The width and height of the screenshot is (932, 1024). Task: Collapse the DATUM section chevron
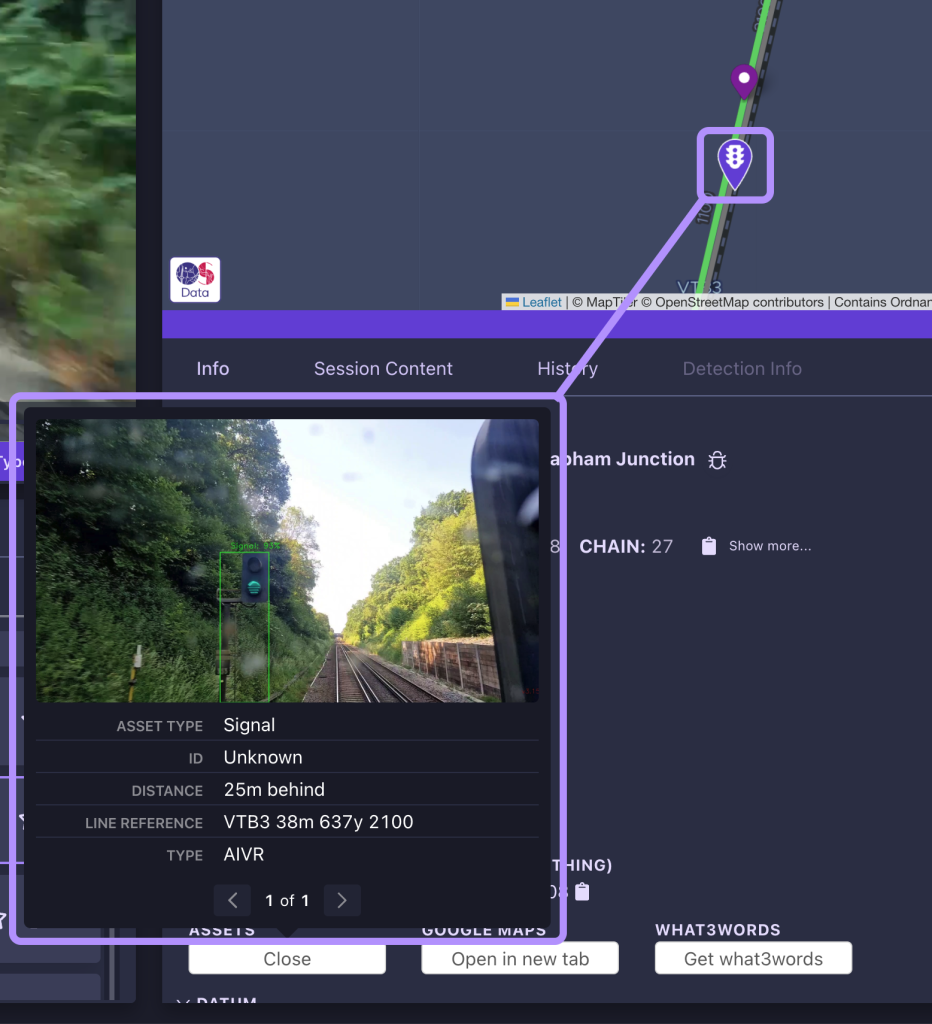[x=184, y=1000]
